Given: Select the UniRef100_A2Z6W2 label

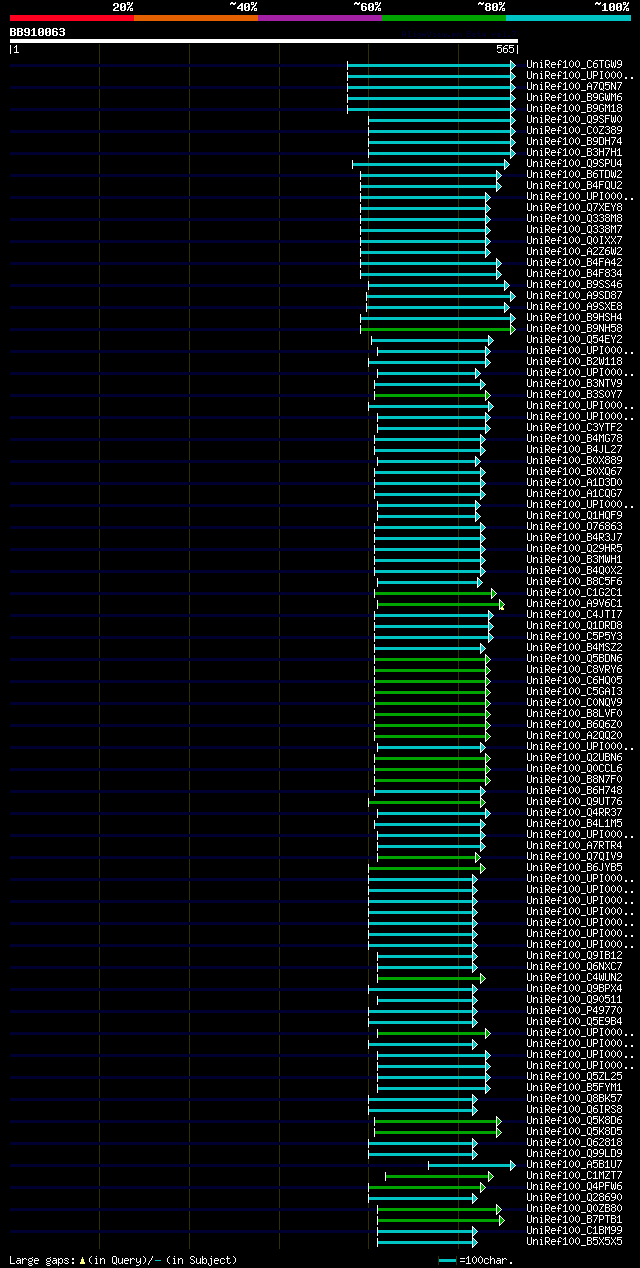Looking at the screenshot, I should 574,251.
